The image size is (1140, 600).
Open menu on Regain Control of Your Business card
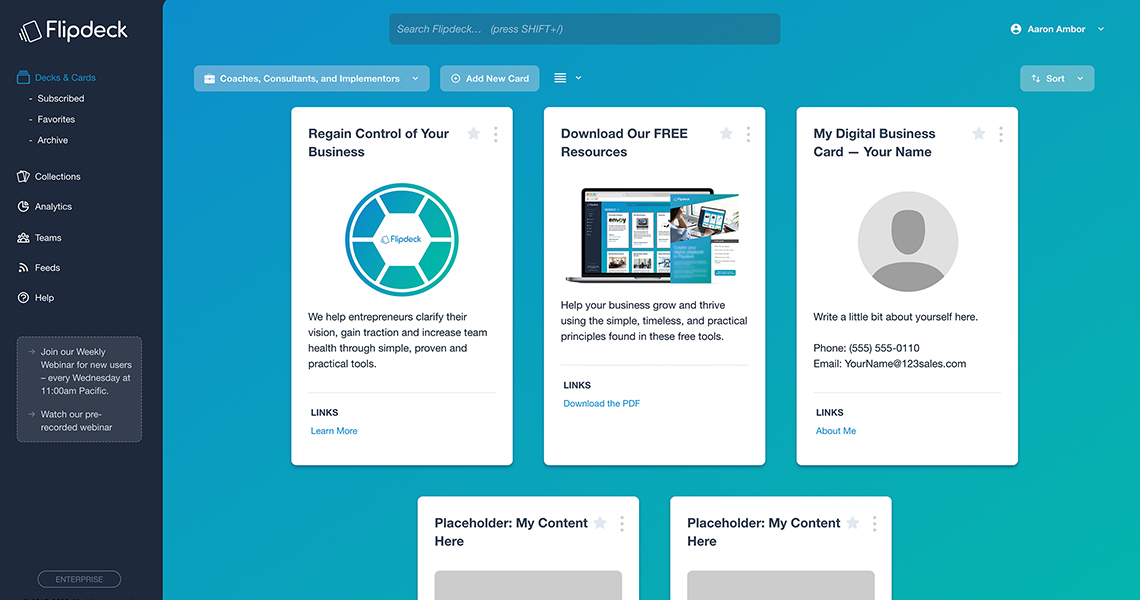(x=496, y=134)
